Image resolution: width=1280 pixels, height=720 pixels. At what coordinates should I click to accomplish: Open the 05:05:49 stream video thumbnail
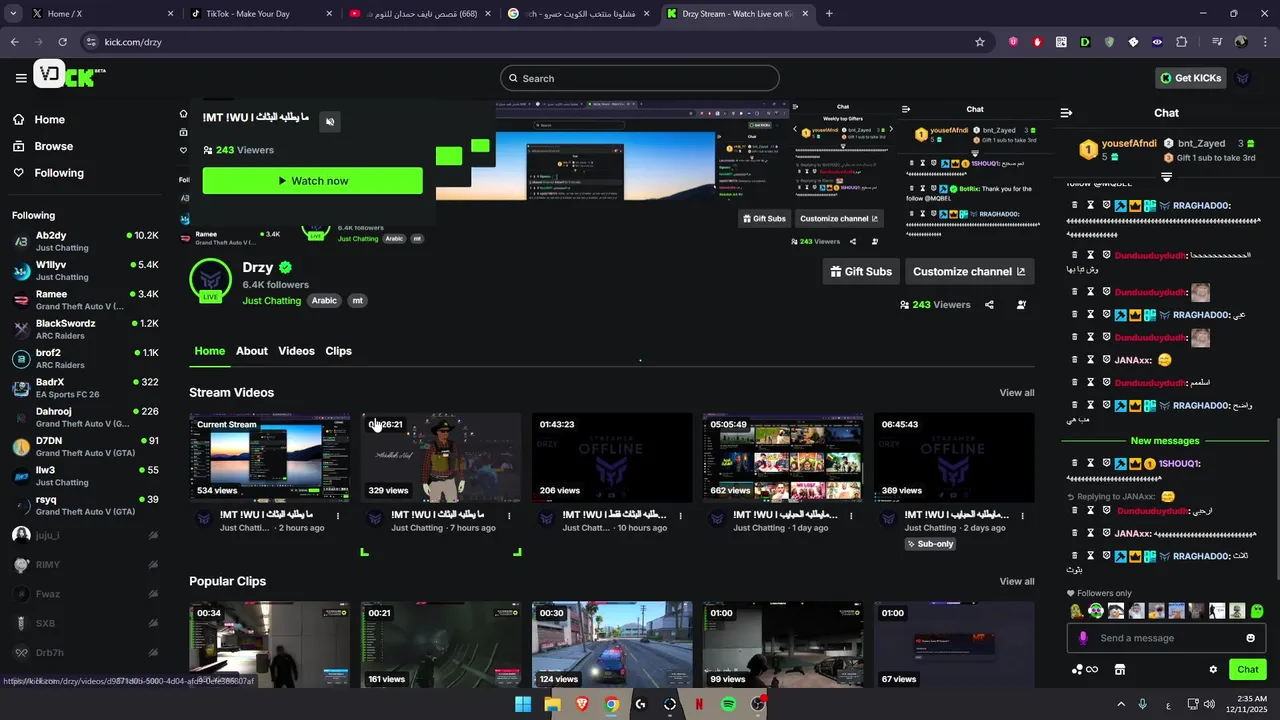point(783,457)
